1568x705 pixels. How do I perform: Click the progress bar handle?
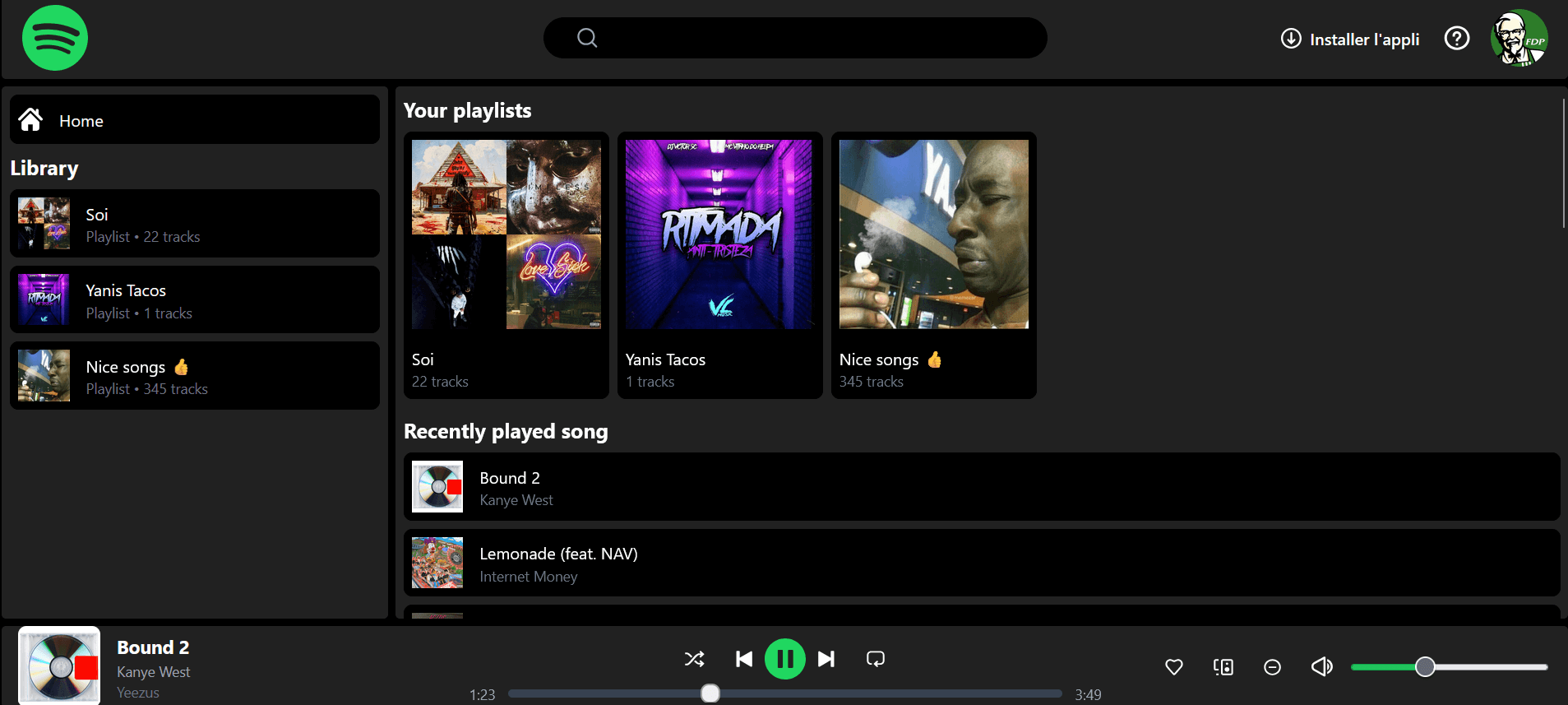click(x=710, y=693)
